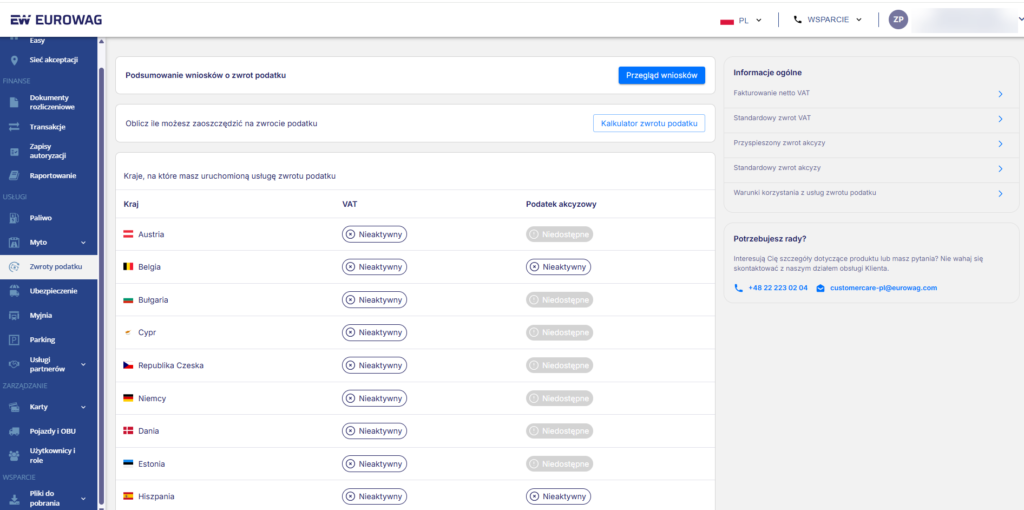Open Standardowy zwrot VAT arrow
The width and height of the screenshot is (1024, 510).
point(1000,119)
